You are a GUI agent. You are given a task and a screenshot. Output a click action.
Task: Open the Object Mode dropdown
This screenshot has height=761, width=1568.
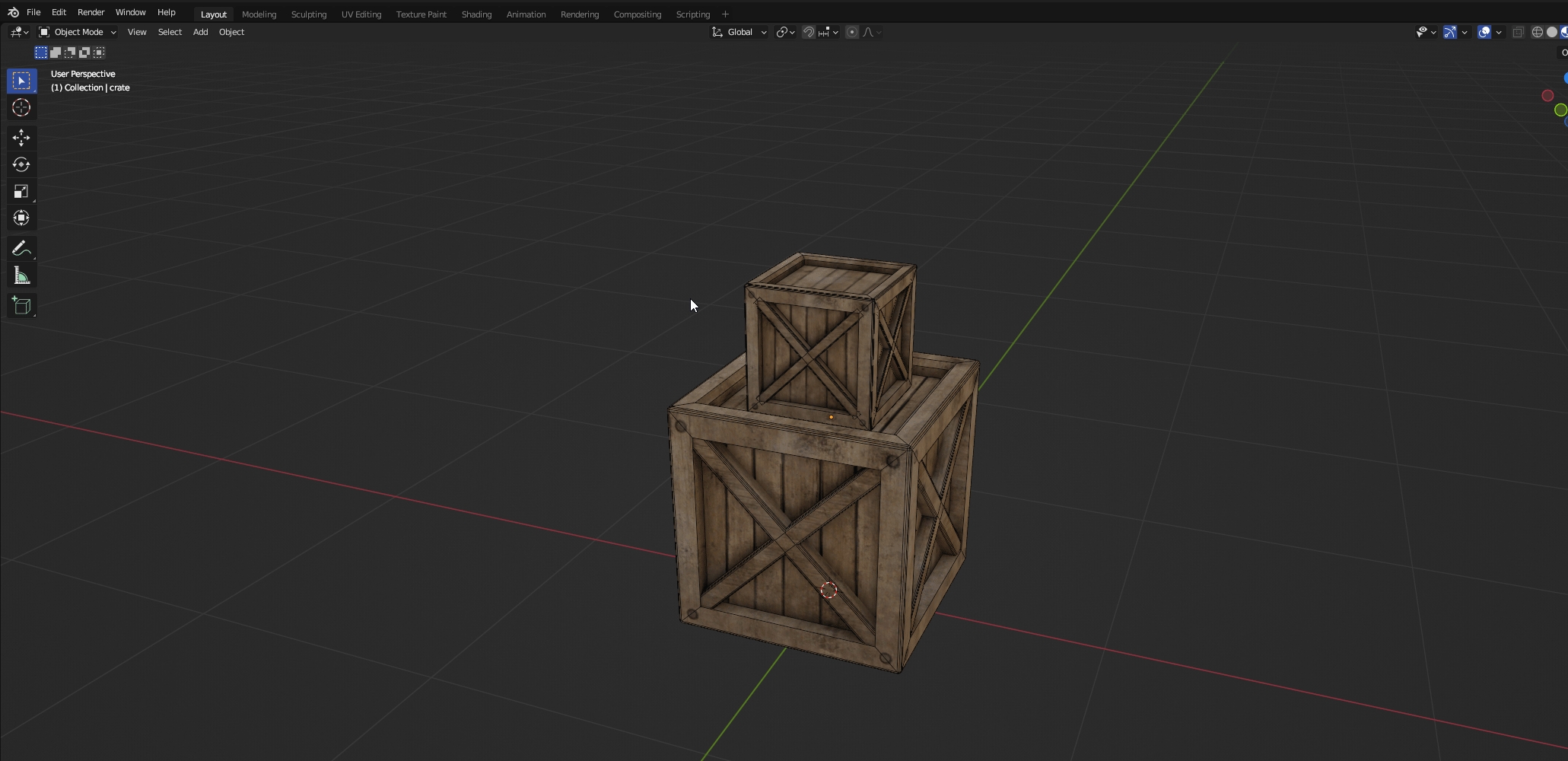pyautogui.click(x=78, y=32)
